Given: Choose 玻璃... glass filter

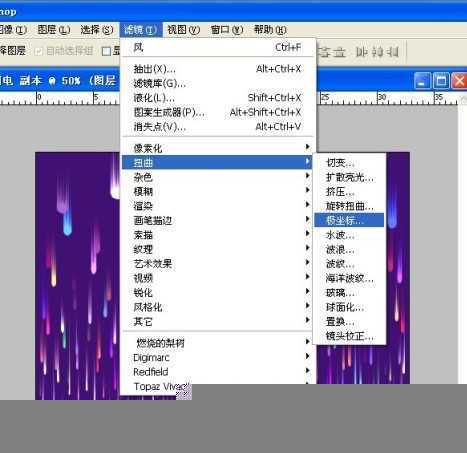Looking at the screenshot, I should click(349, 293).
